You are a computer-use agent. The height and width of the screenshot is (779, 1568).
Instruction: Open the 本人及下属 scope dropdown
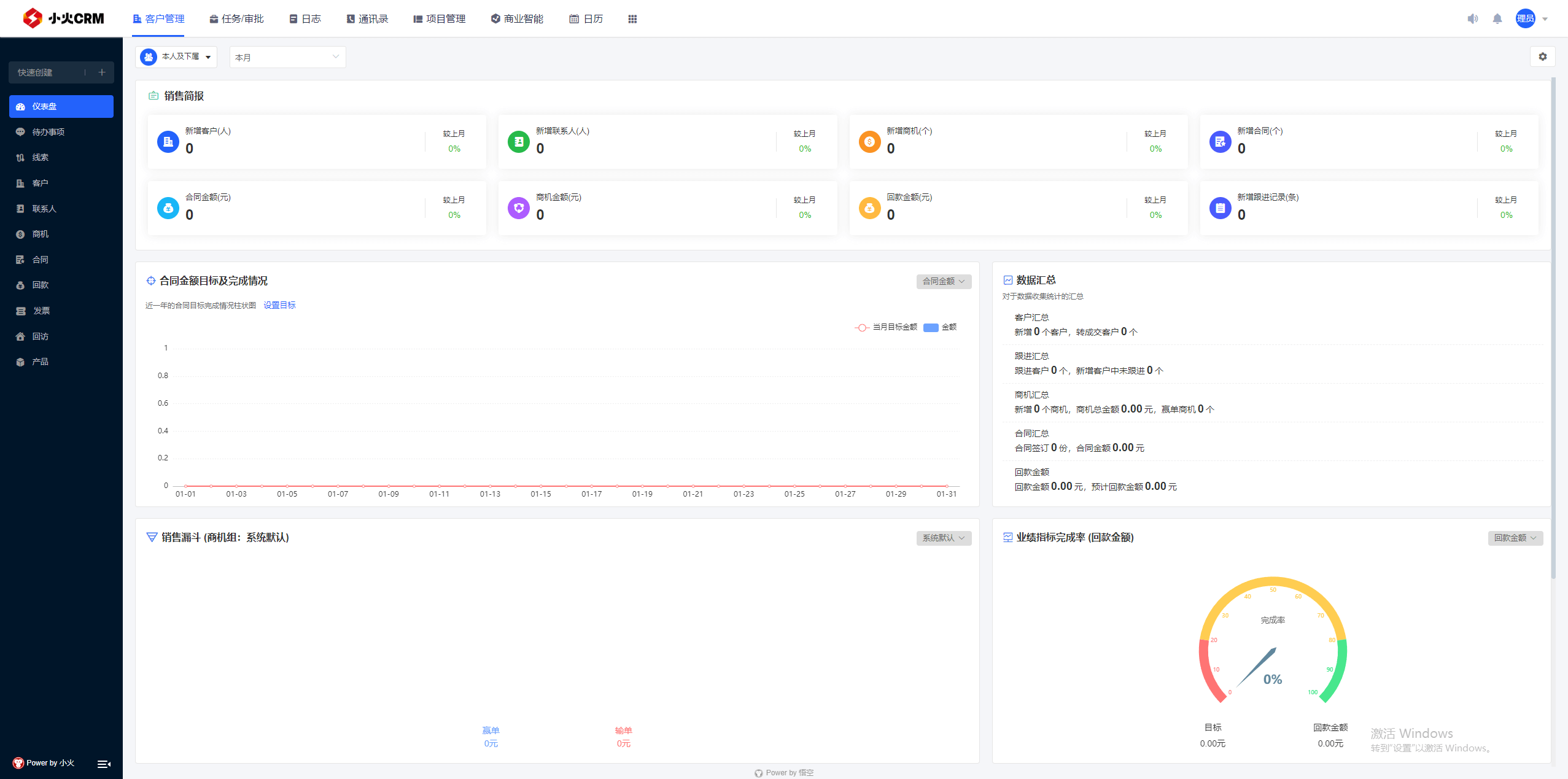point(176,56)
